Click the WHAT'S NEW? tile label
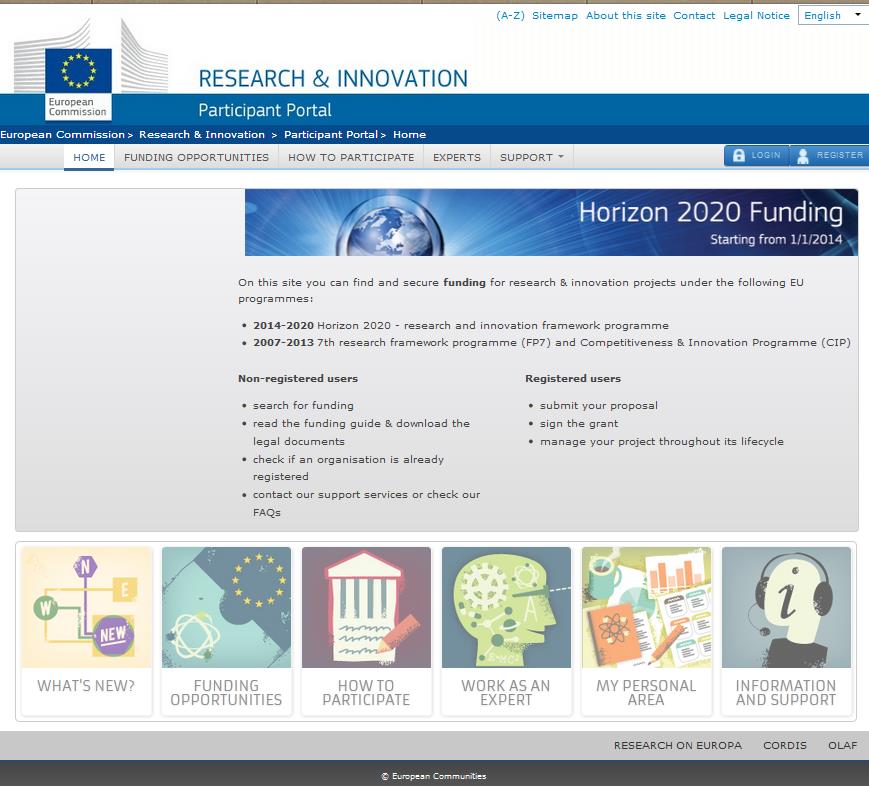 tap(86, 686)
